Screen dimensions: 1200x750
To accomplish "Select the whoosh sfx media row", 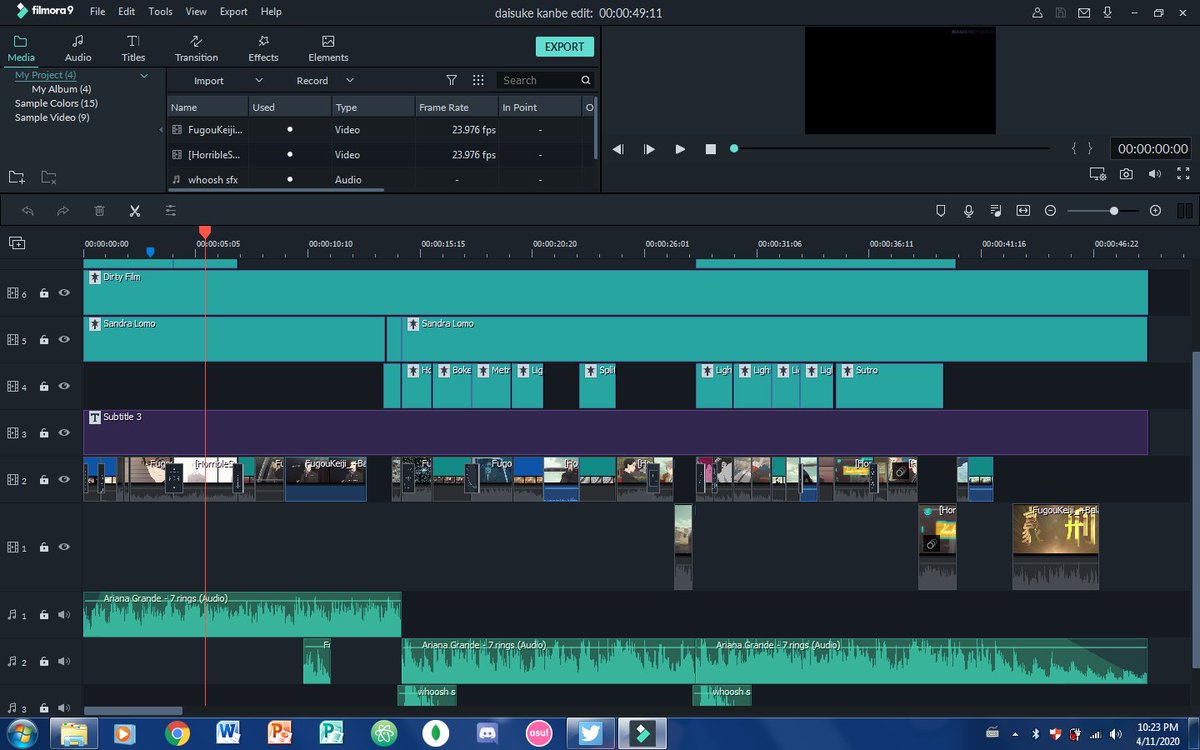I will point(381,180).
